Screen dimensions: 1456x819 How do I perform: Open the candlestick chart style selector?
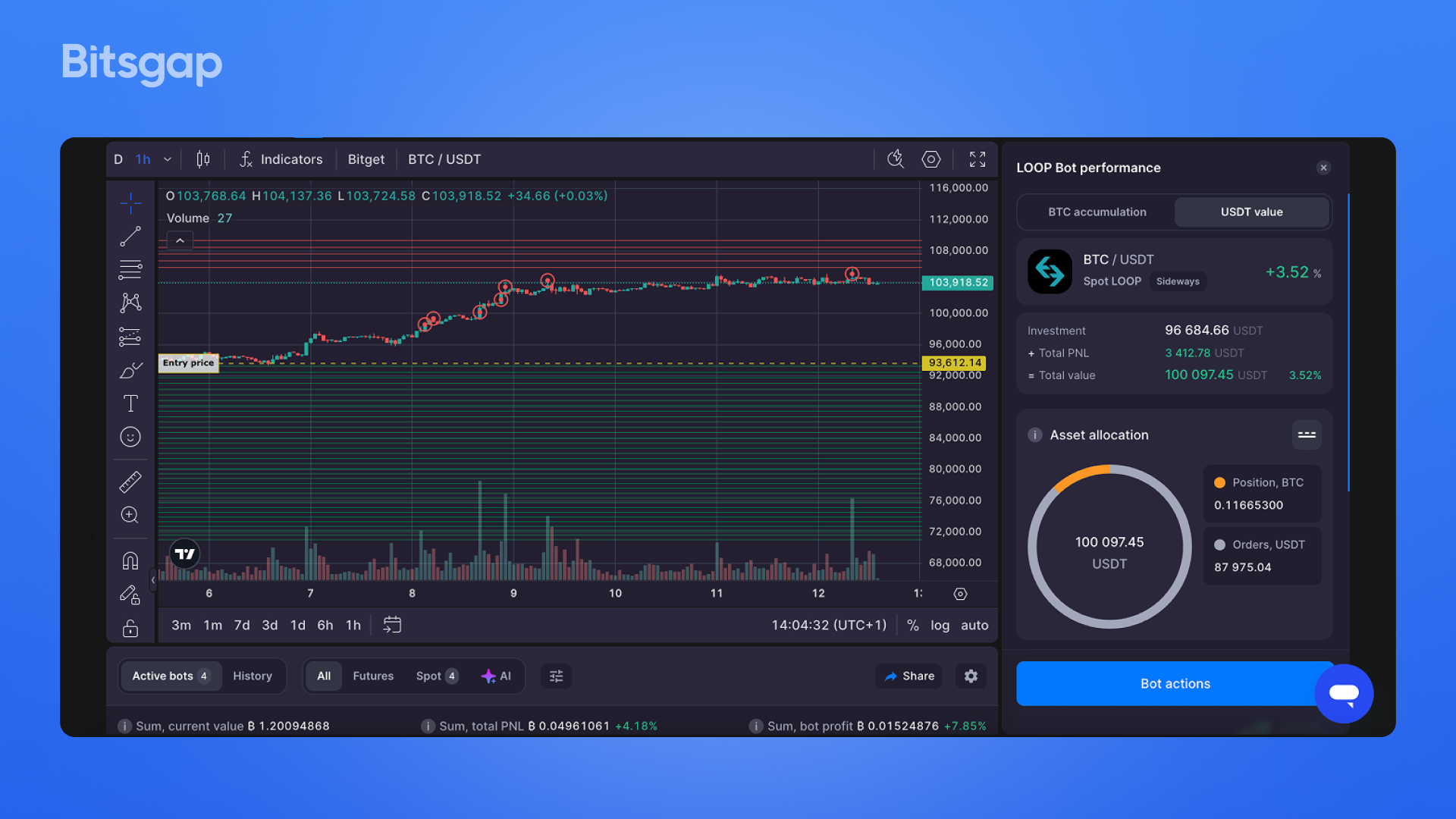coord(203,159)
